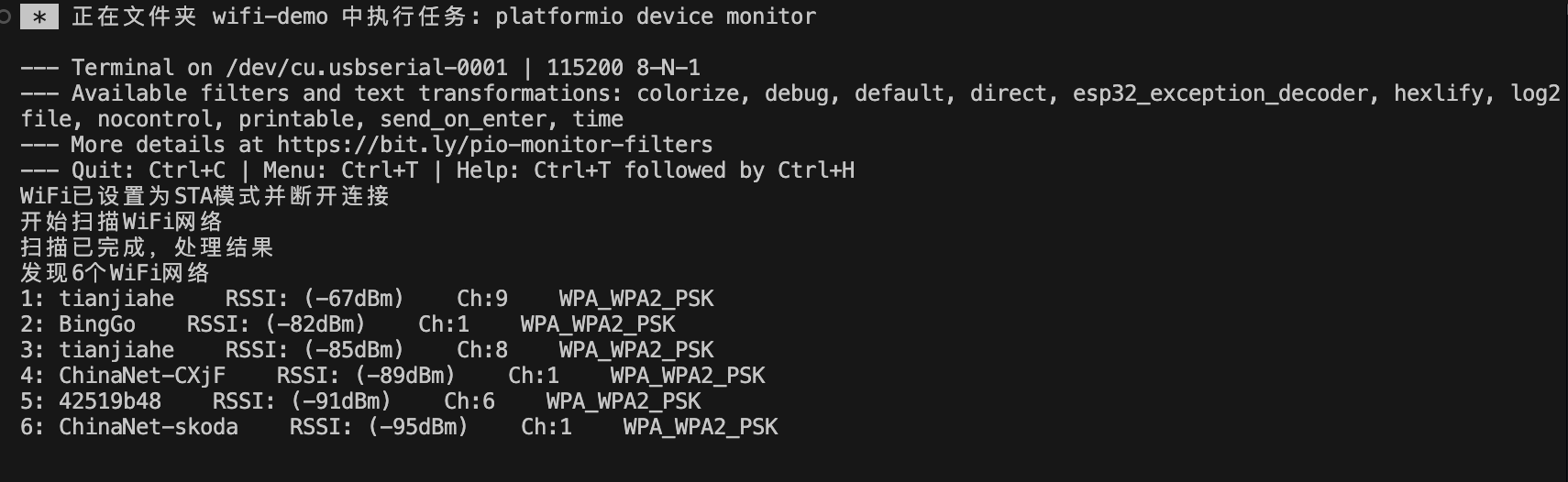The width and height of the screenshot is (1568, 482).
Task: Click the circular command status indicator
Action: (x=5, y=16)
